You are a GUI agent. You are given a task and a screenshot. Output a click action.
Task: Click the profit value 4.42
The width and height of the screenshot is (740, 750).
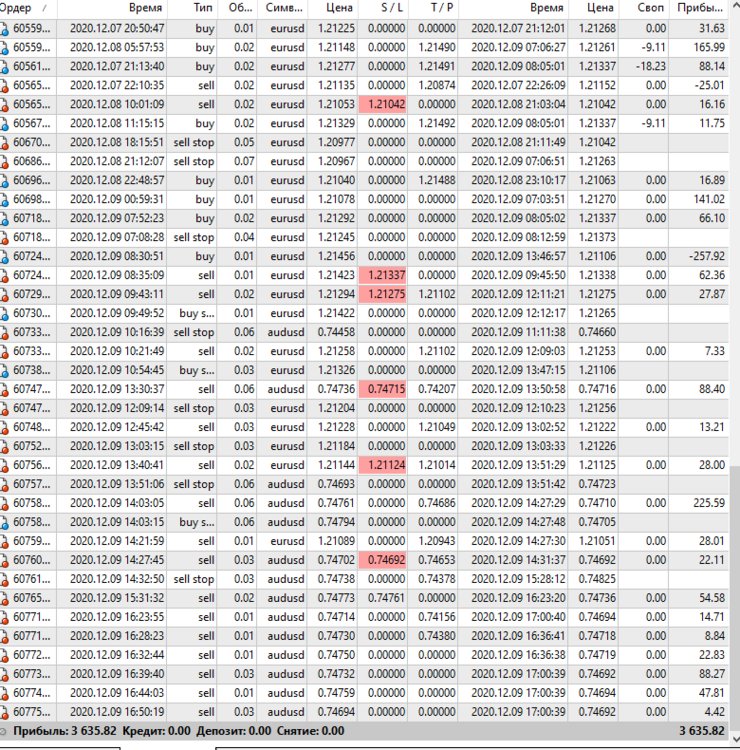pyautogui.click(x=715, y=712)
